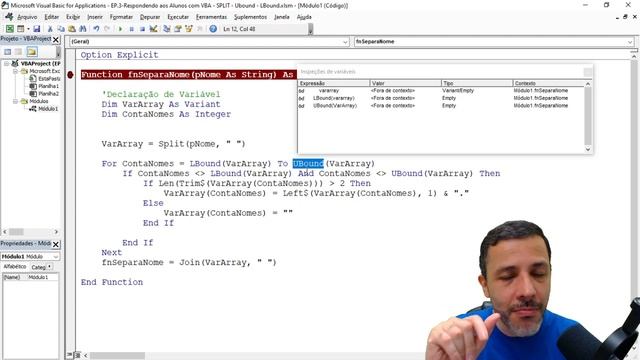Select Planilha1 in the project tree
The height and width of the screenshot is (360, 640).
tap(48, 86)
